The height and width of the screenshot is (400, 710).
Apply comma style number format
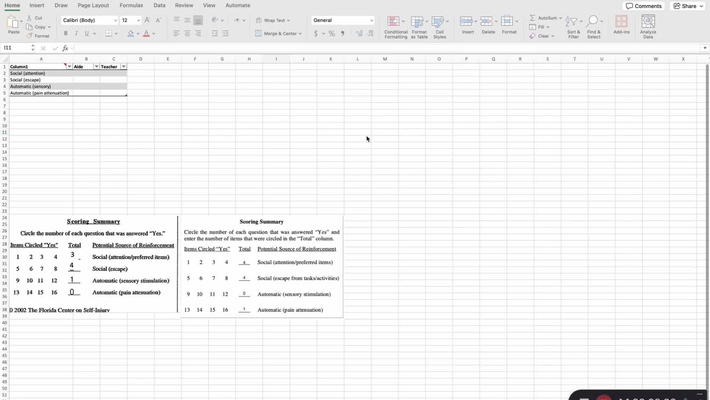click(x=343, y=34)
